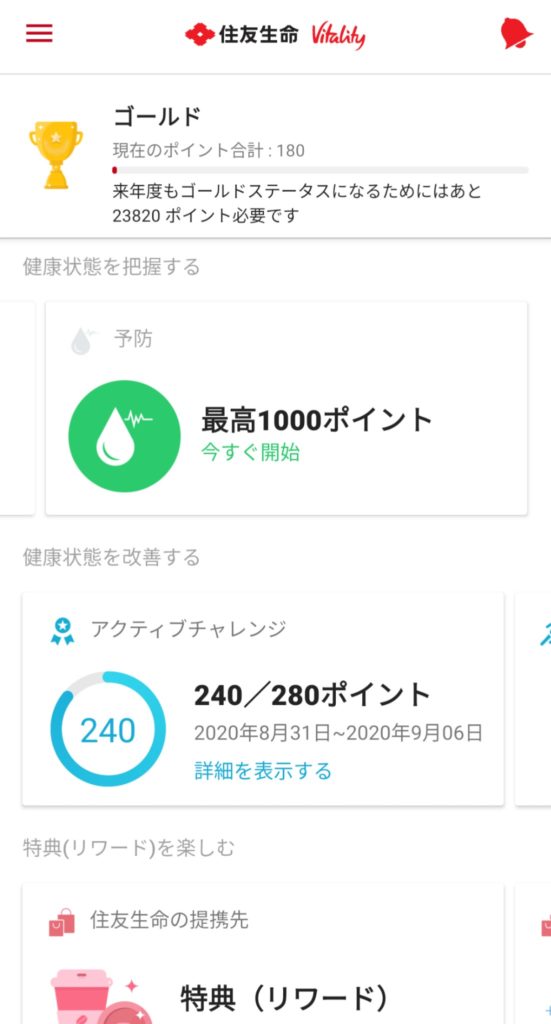The image size is (551, 1024).
Task: Open the ゴールド status heading
Action: coord(157,117)
